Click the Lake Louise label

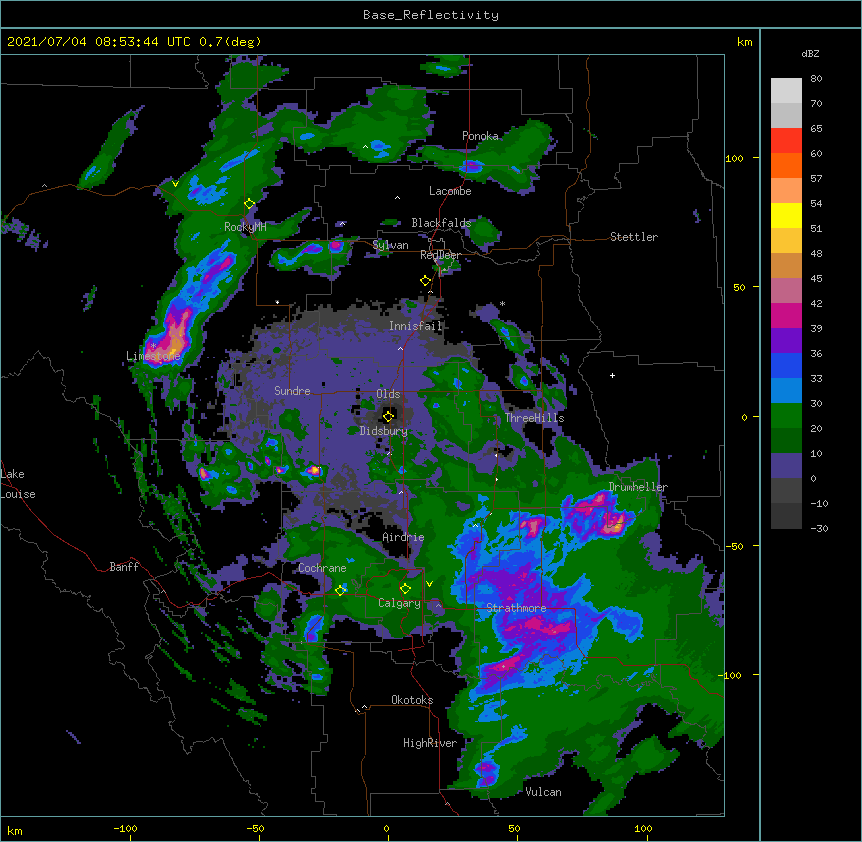coord(18,484)
